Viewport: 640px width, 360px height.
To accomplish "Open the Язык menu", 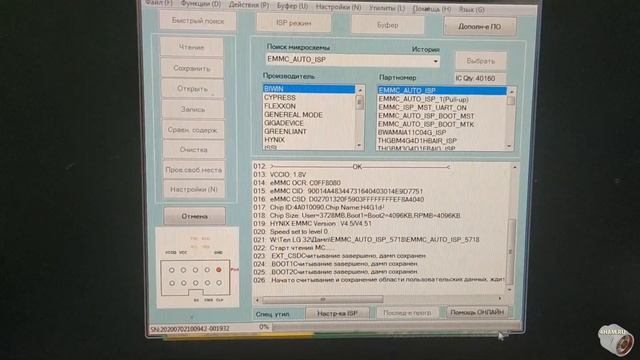I will [471, 10].
